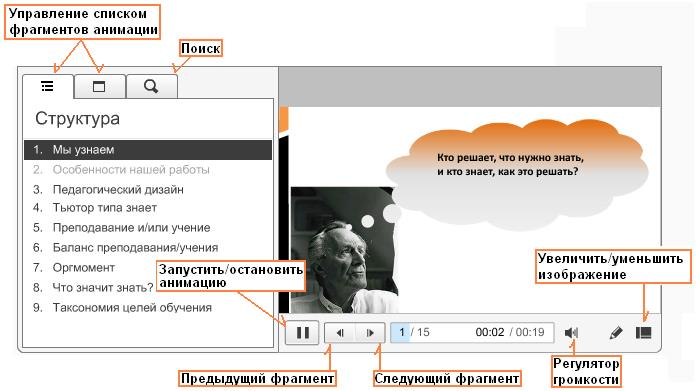Select item 1 «Мы узнаем»

148,150
